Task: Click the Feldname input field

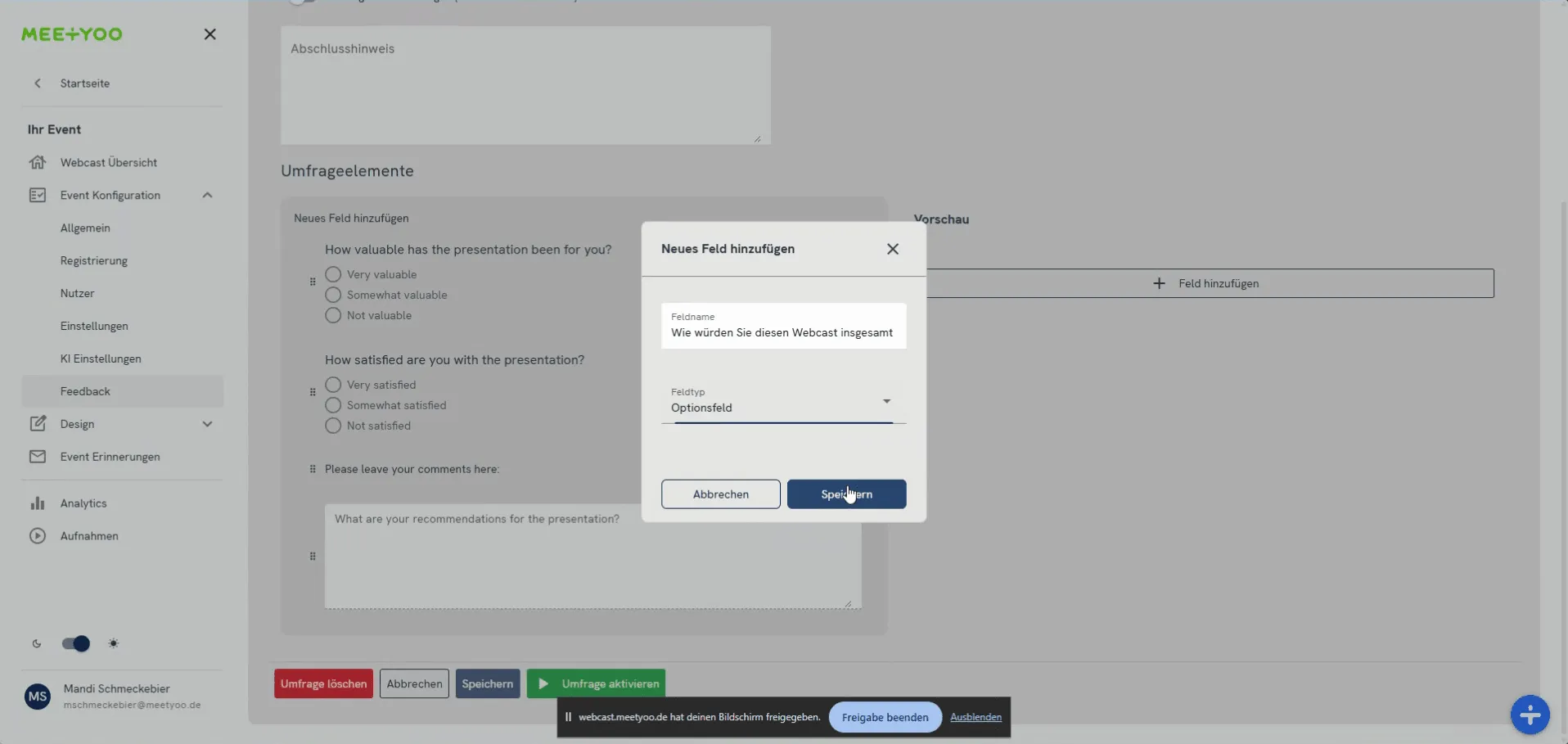Action: click(x=782, y=333)
